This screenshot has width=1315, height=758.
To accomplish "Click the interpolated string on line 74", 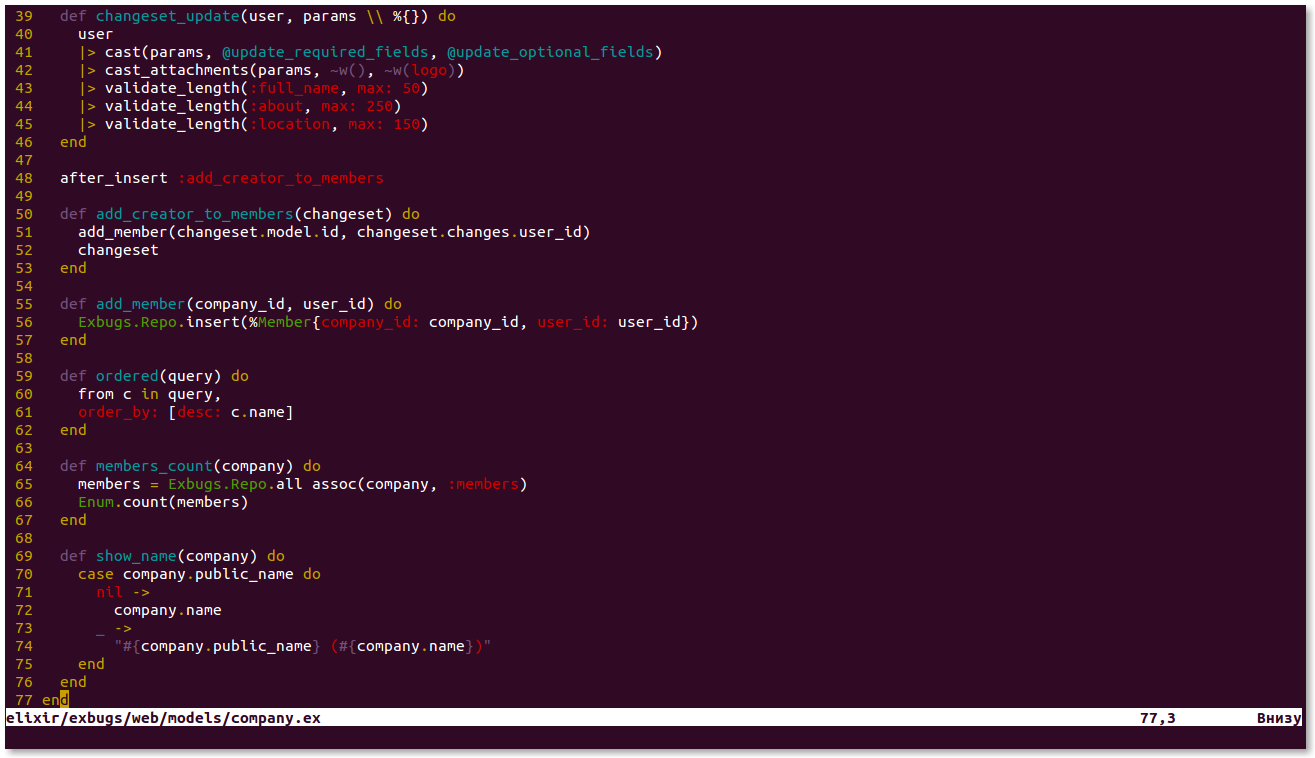I will click(x=303, y=646).
